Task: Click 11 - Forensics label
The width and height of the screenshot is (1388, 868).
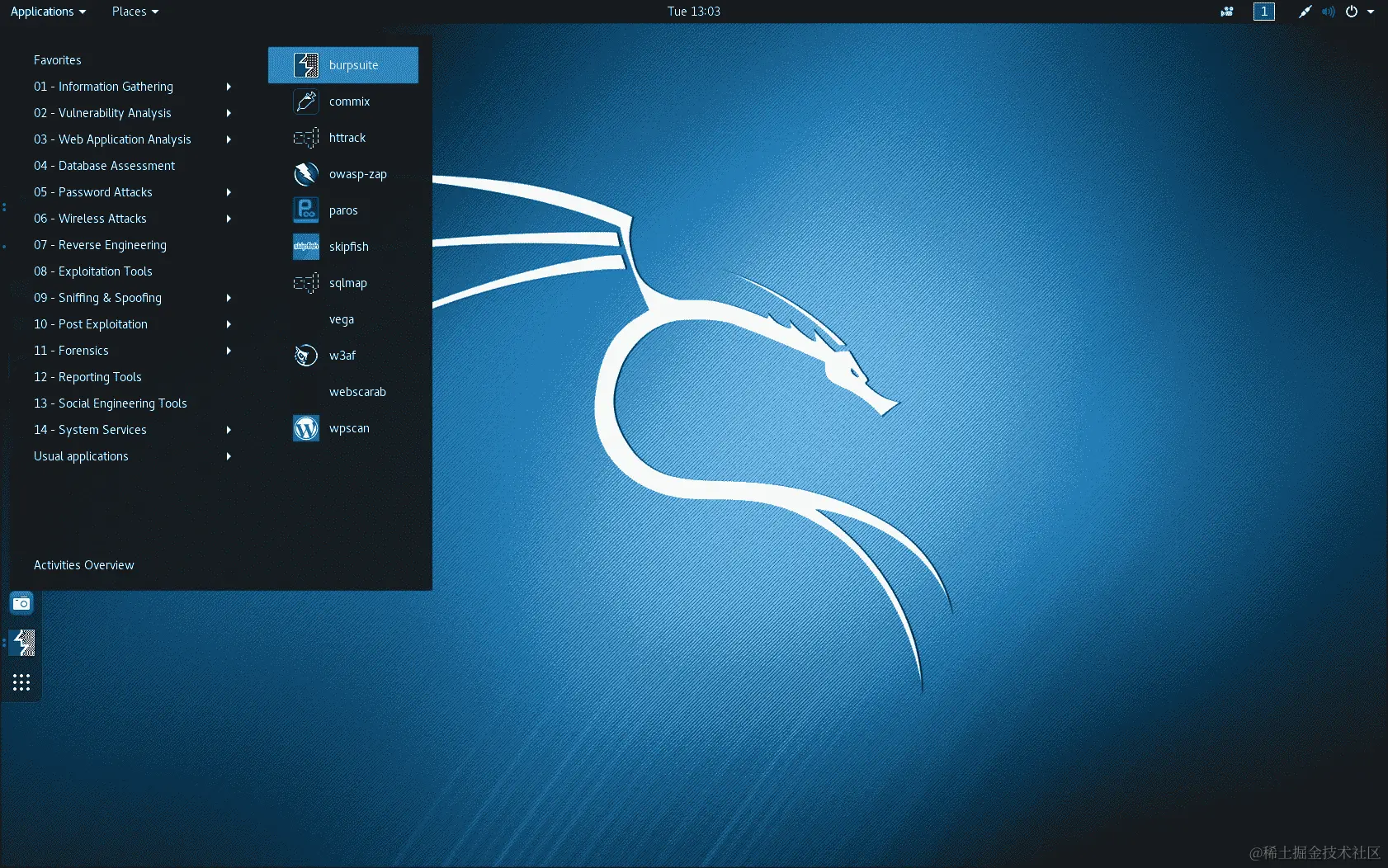Action: (x=71, y=351)
